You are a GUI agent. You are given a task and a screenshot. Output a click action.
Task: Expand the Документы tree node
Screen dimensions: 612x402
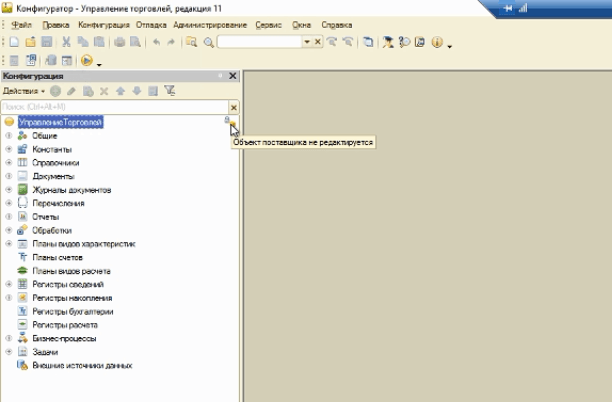9,176
